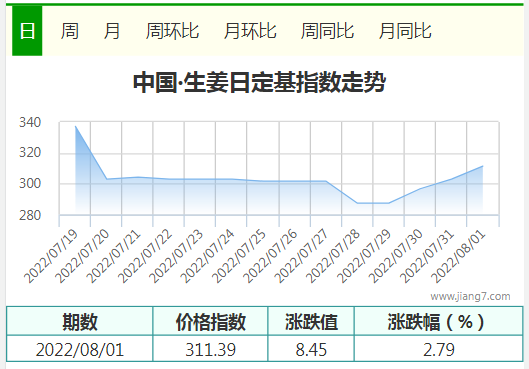529x369 pixels.
Task: Click the 2022/07/25 x-axis date label
Action: coord(239,256)
